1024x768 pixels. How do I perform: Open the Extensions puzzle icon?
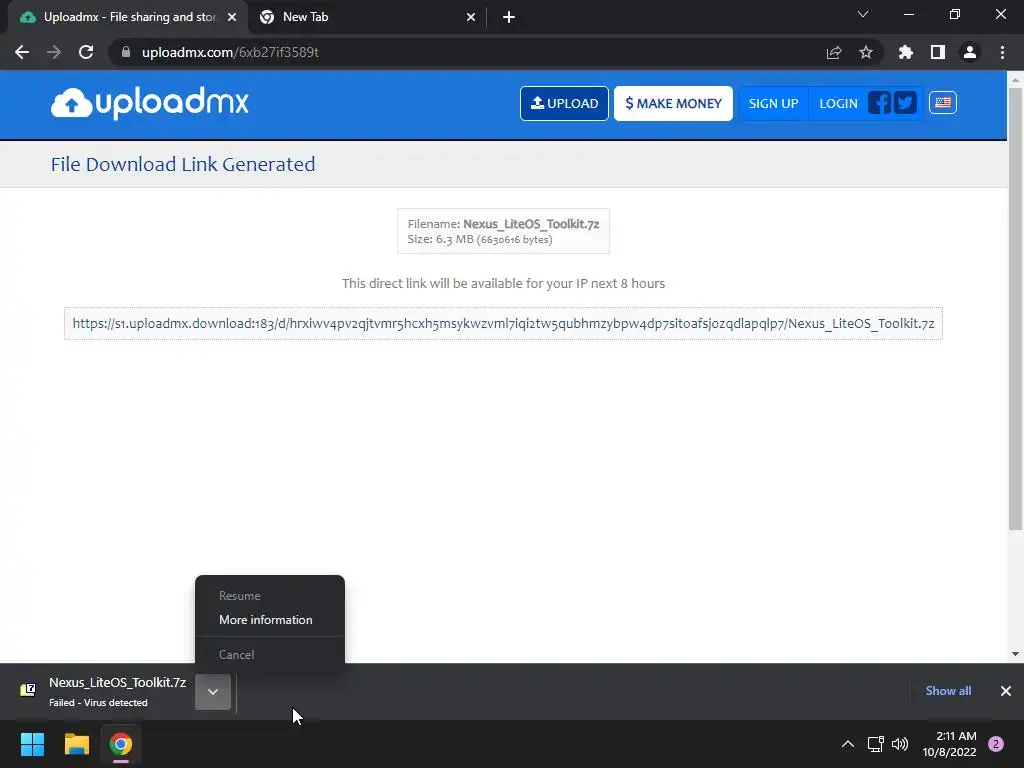point(905,52)
